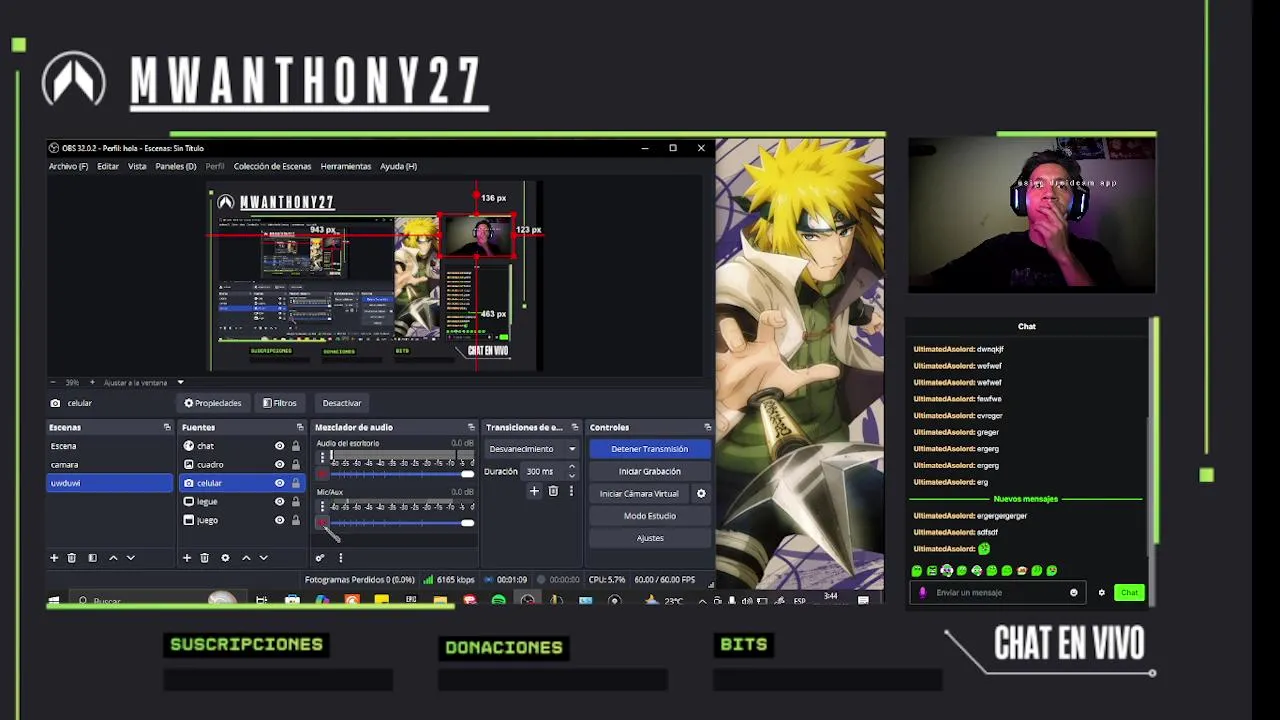
Task: Mute the Mic/Aux channel
Action: 322,522
